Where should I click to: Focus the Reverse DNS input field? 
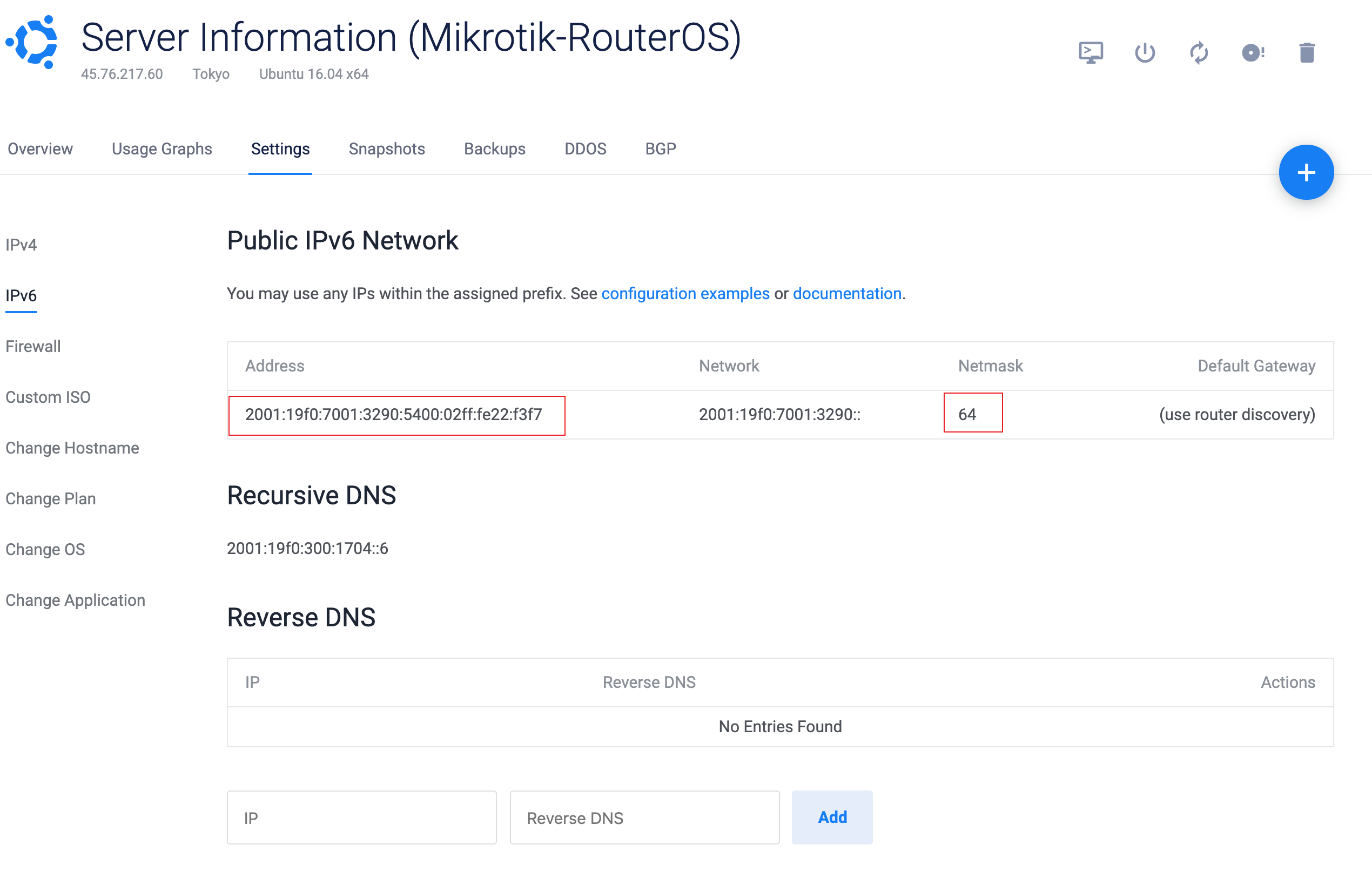[644, 817]
